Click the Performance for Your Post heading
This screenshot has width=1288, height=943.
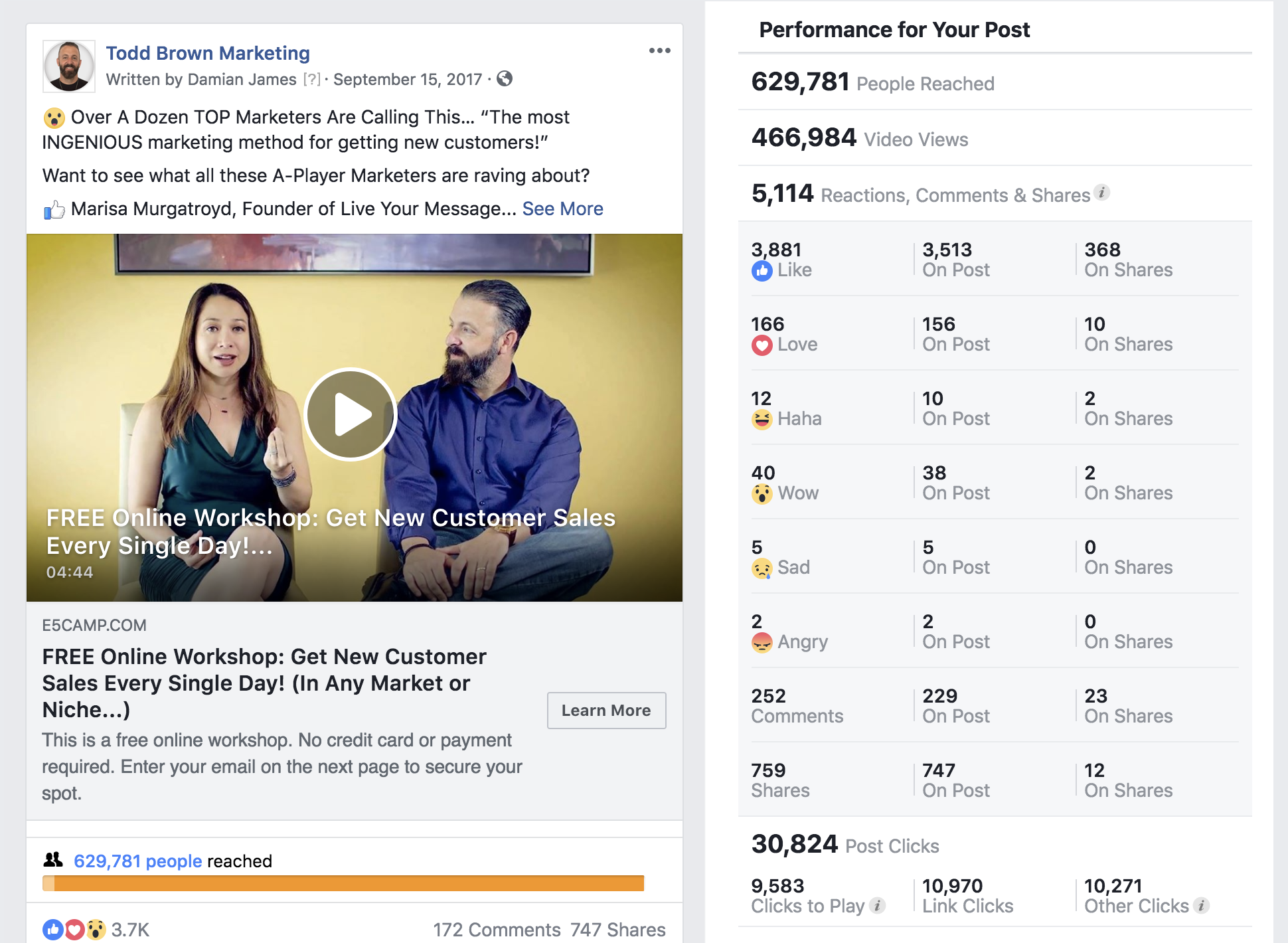(x=894, y=30)
